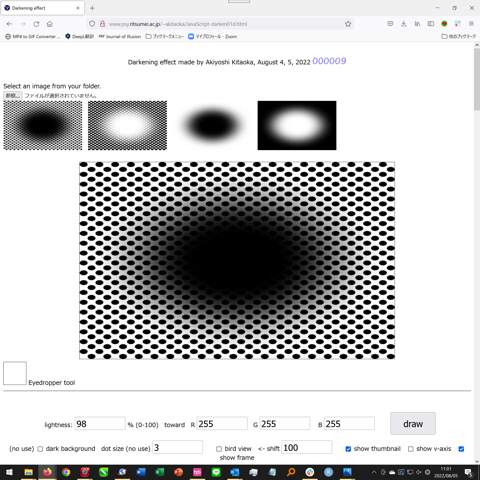Viewport: 480px width, 480px height.
Task: Click the Darkening effect browser tab
Action: pos(42,8)
